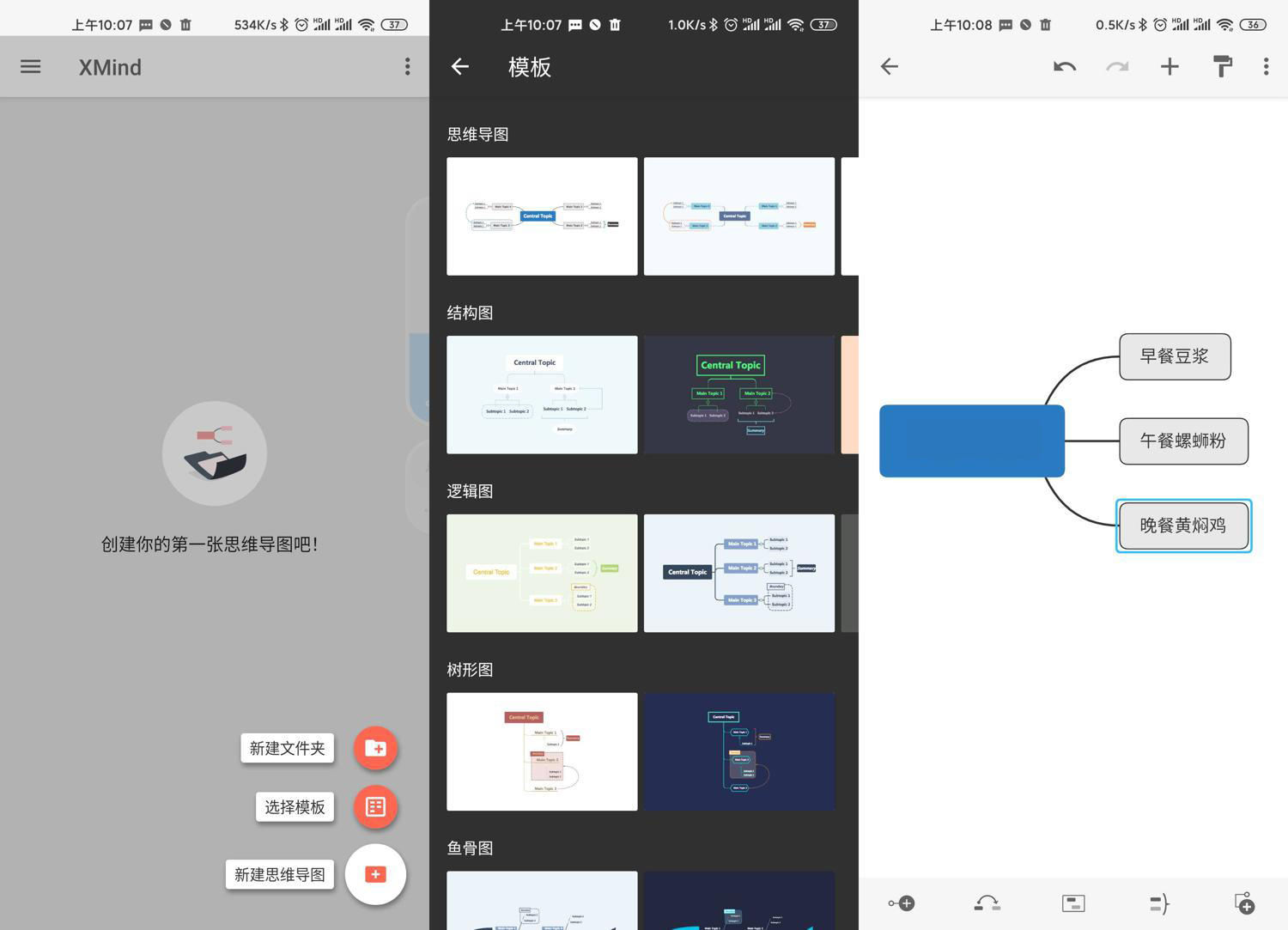The width and height of the screenshot is (1288, 930).
Task: Insert a floating topic from the bottom toolbar
Action: coord(1244,903)
